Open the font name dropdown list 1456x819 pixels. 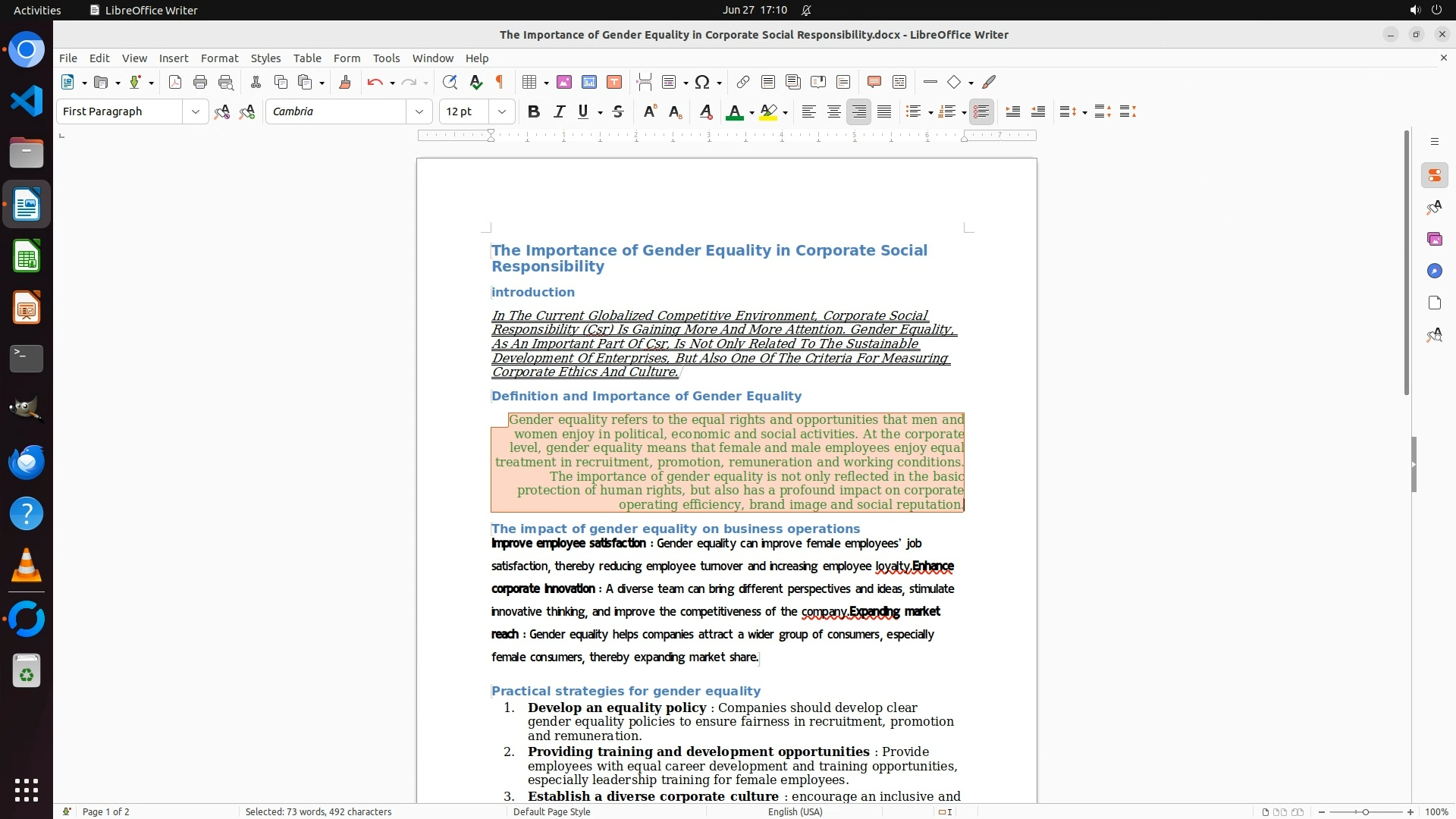(419, 111)
